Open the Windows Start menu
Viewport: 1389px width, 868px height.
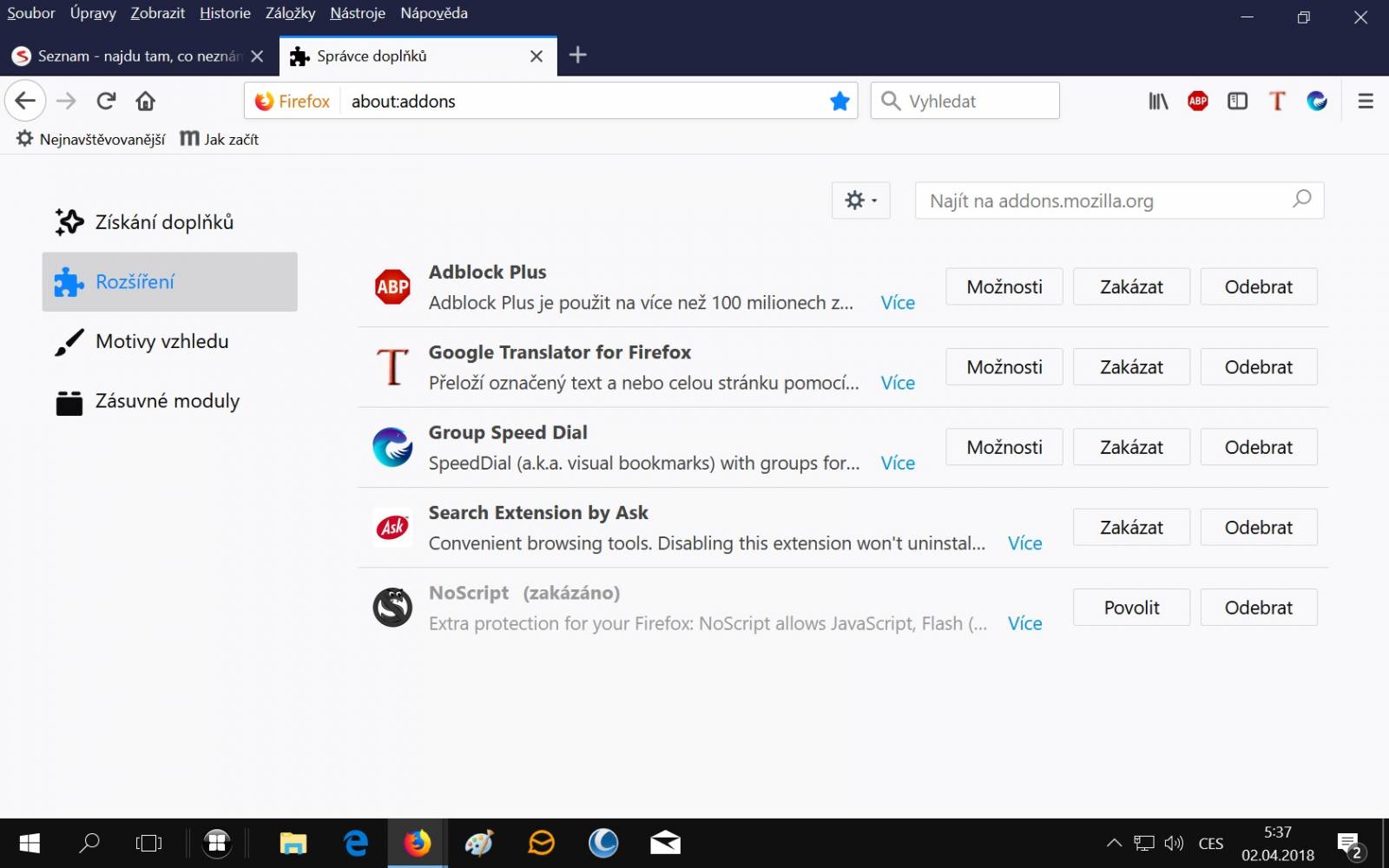click(30, 843)
